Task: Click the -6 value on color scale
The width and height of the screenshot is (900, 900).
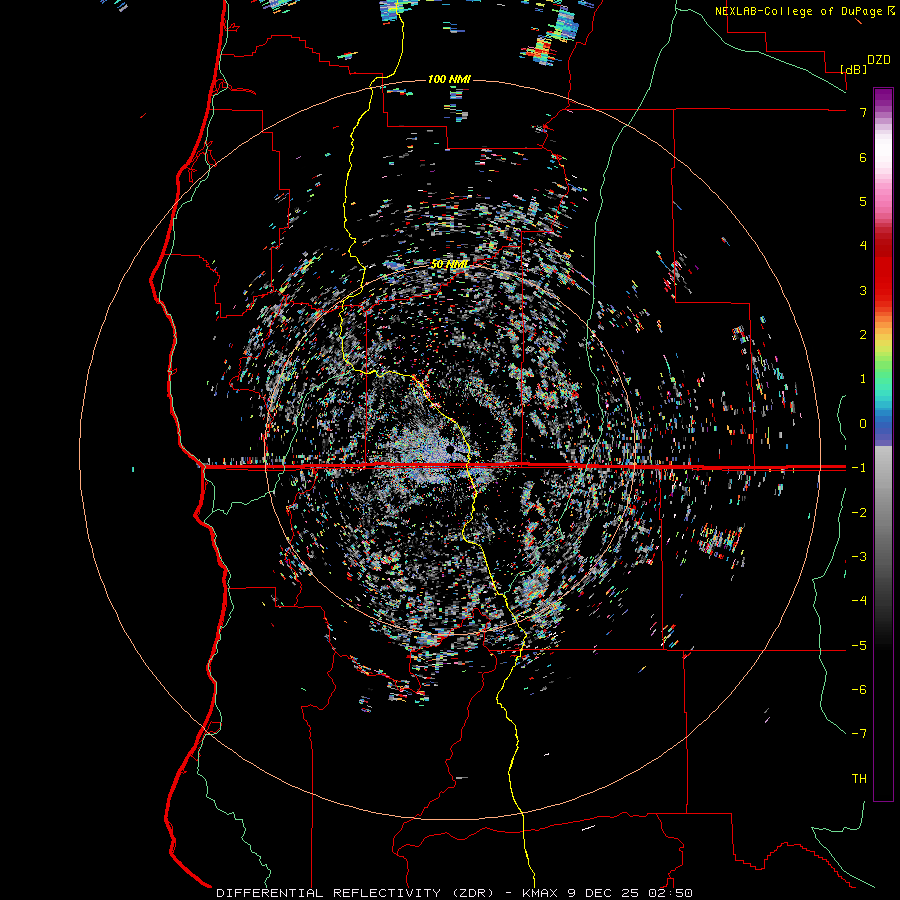Action: (x=859, y=690)
